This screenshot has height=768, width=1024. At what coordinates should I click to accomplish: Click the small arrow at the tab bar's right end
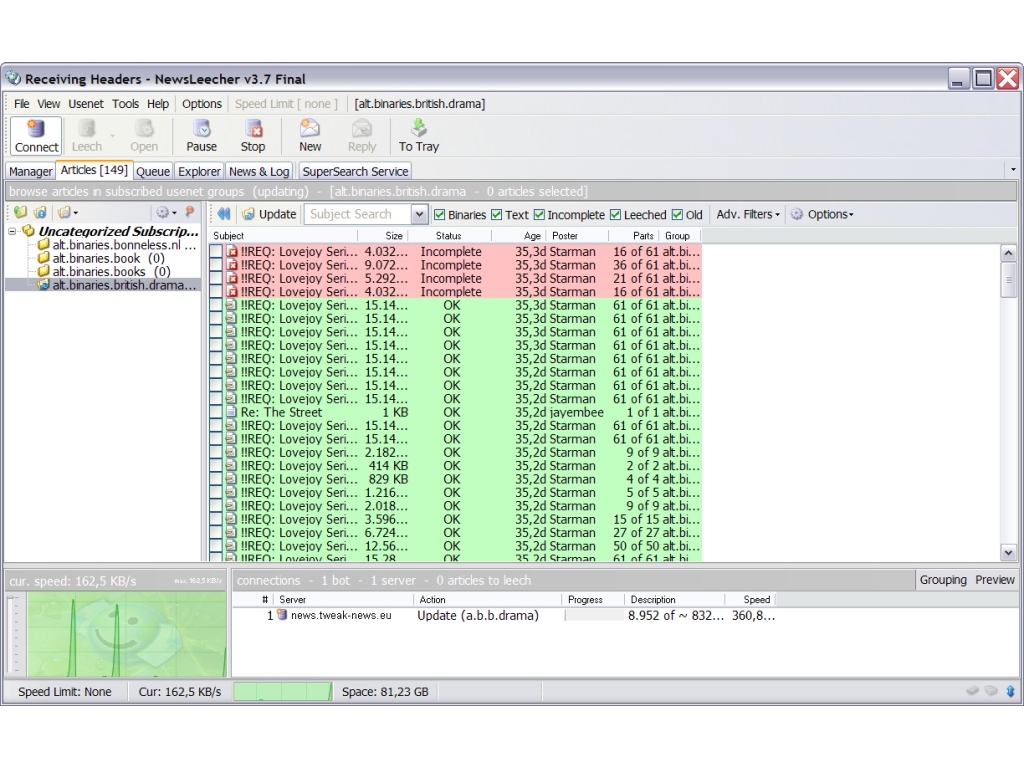1013,170
